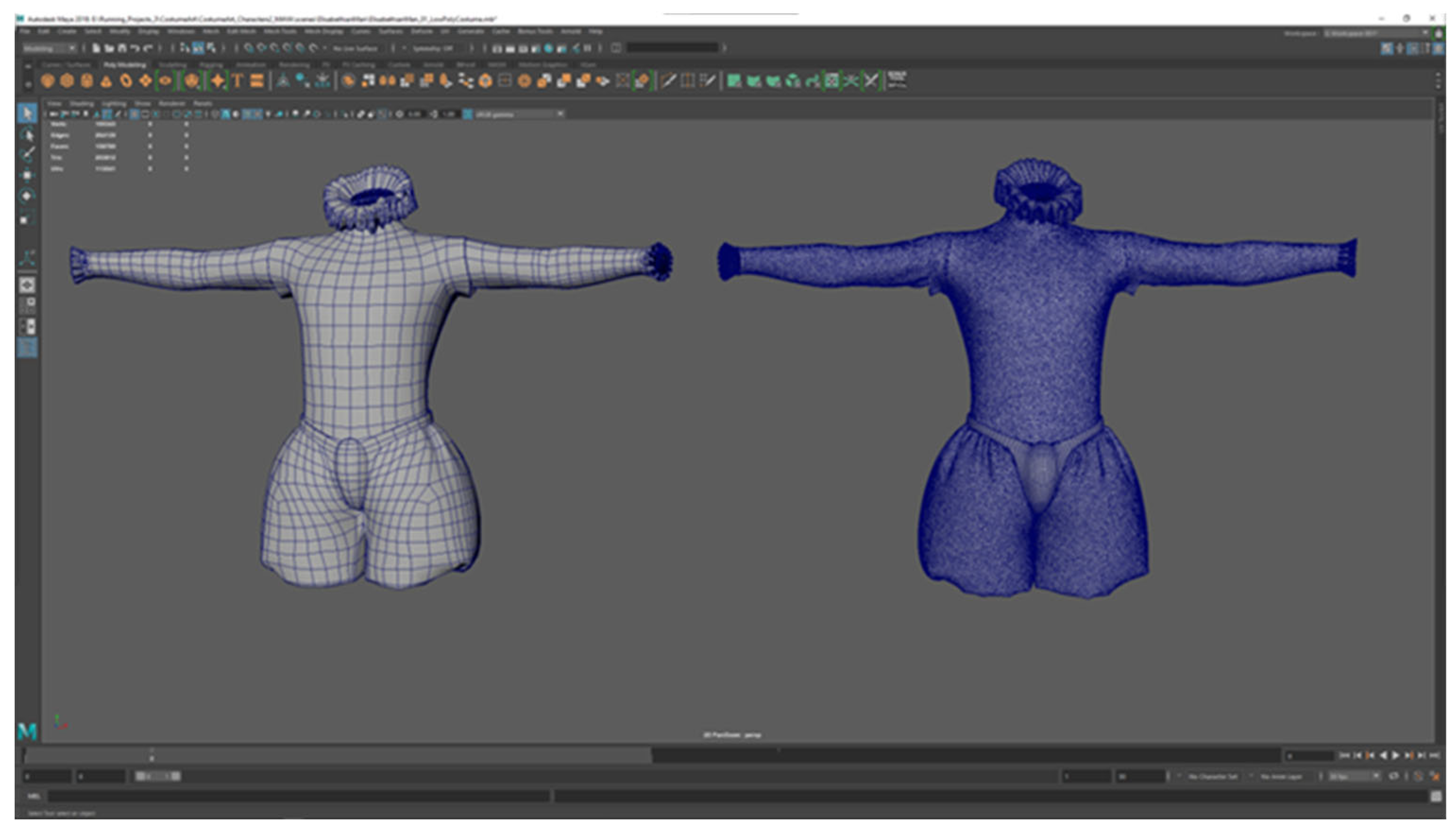1456x835 pixels.
Task: Toggle the Symmetry Off setting
Action: [x=433, y=48]
